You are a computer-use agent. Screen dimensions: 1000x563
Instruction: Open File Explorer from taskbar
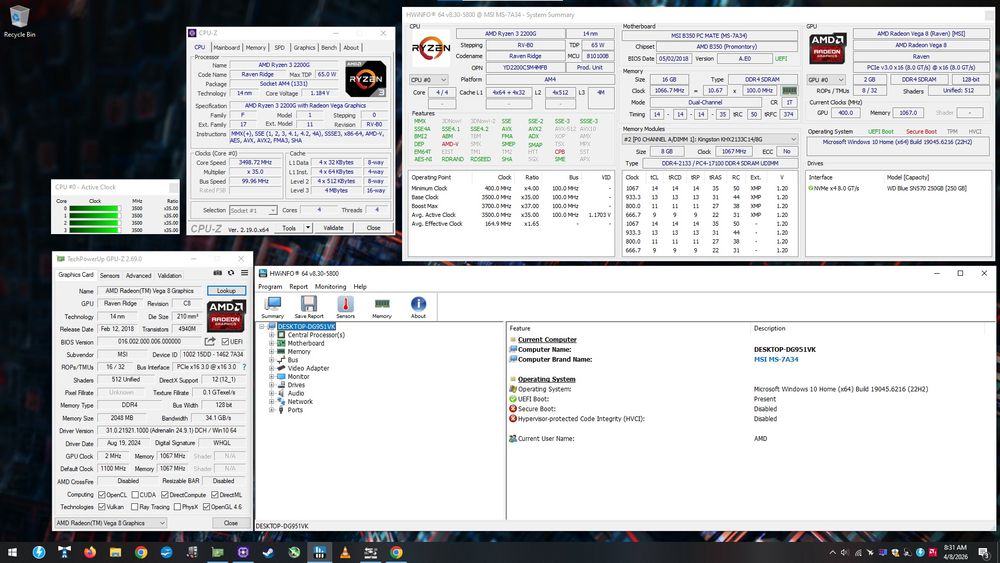pyautogui.click(x=115, y=552)
